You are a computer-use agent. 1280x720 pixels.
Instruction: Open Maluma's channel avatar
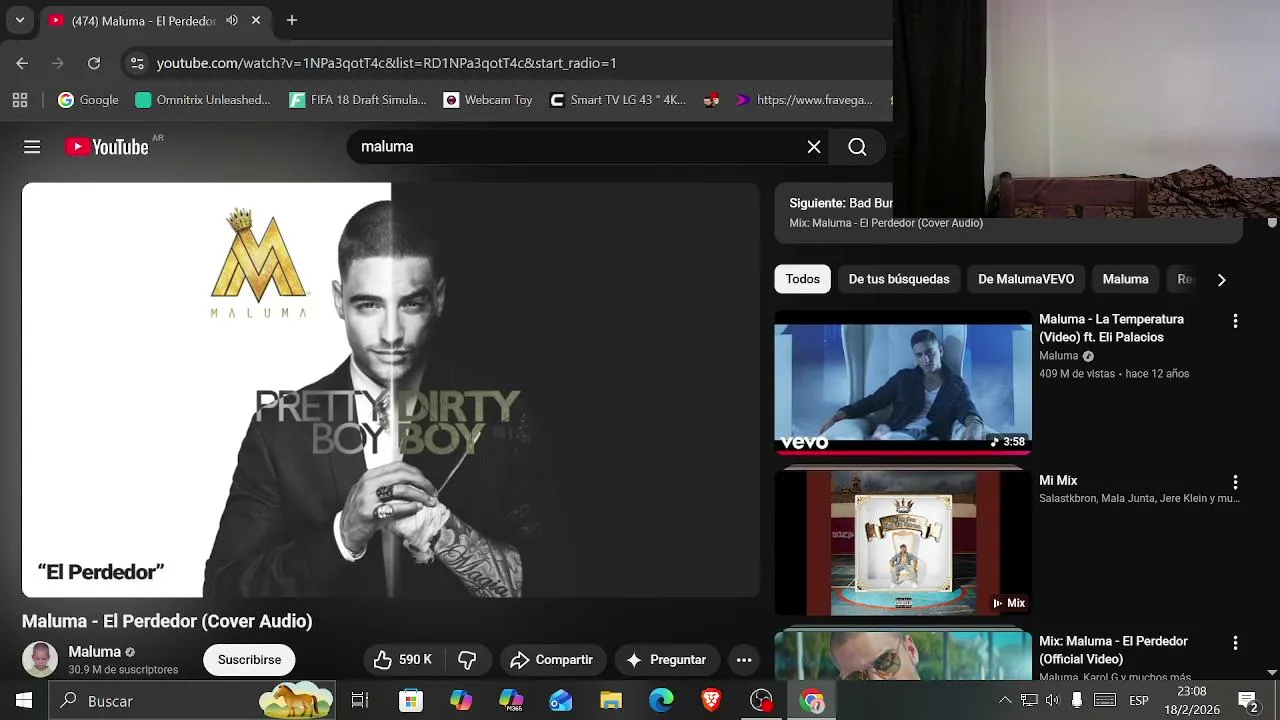click(40, 660)
